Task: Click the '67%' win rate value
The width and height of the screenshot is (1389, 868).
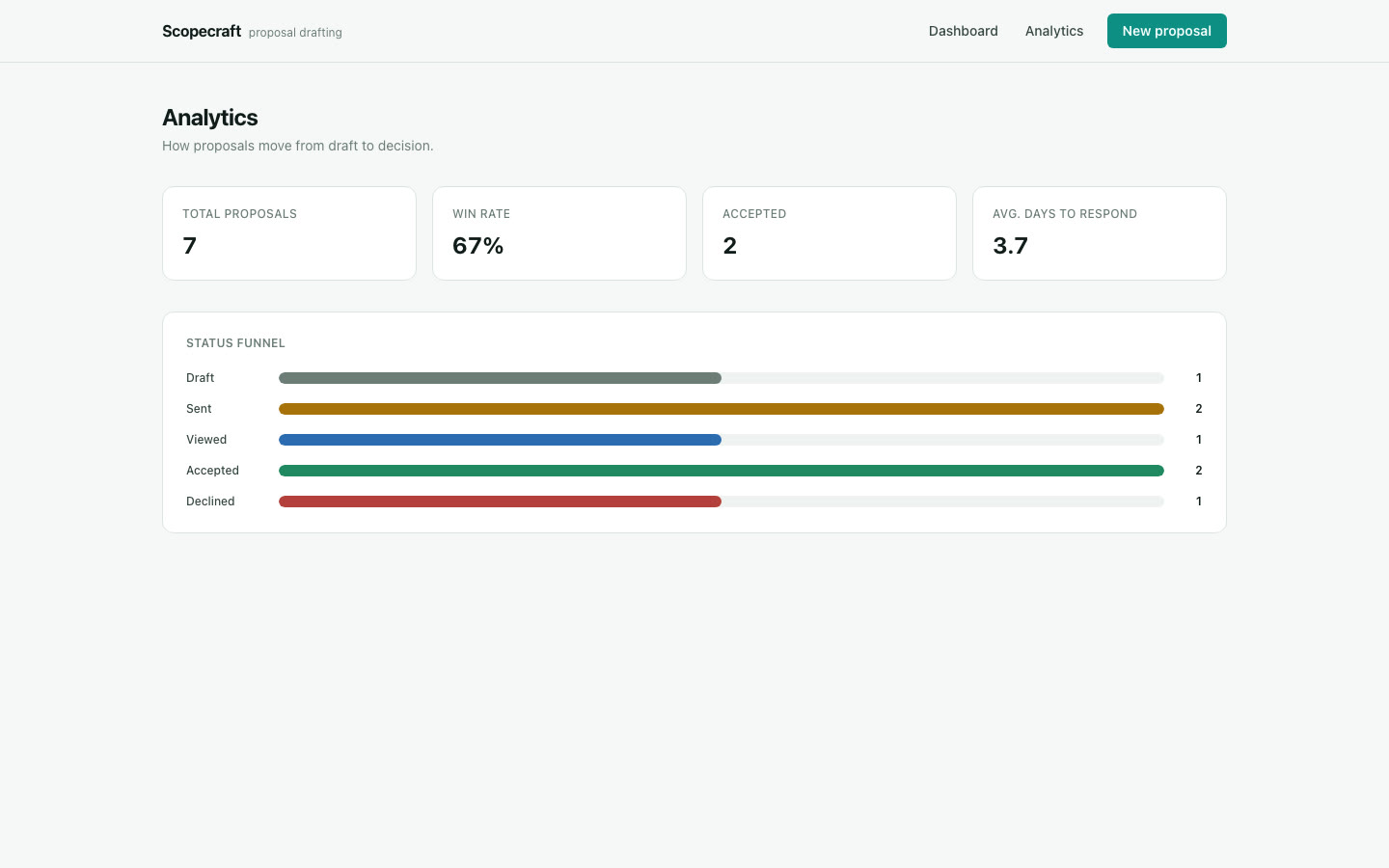Action: (x=478, y=246)
